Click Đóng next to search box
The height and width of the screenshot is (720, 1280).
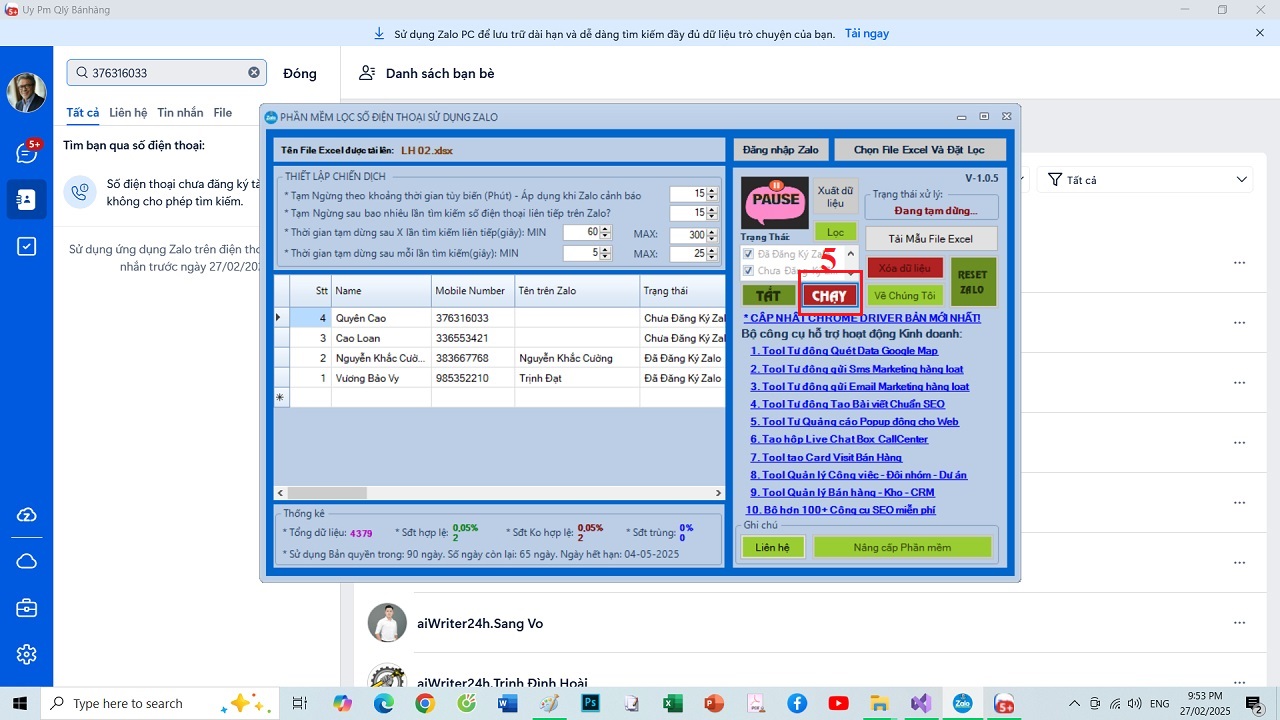pos(299,73)
